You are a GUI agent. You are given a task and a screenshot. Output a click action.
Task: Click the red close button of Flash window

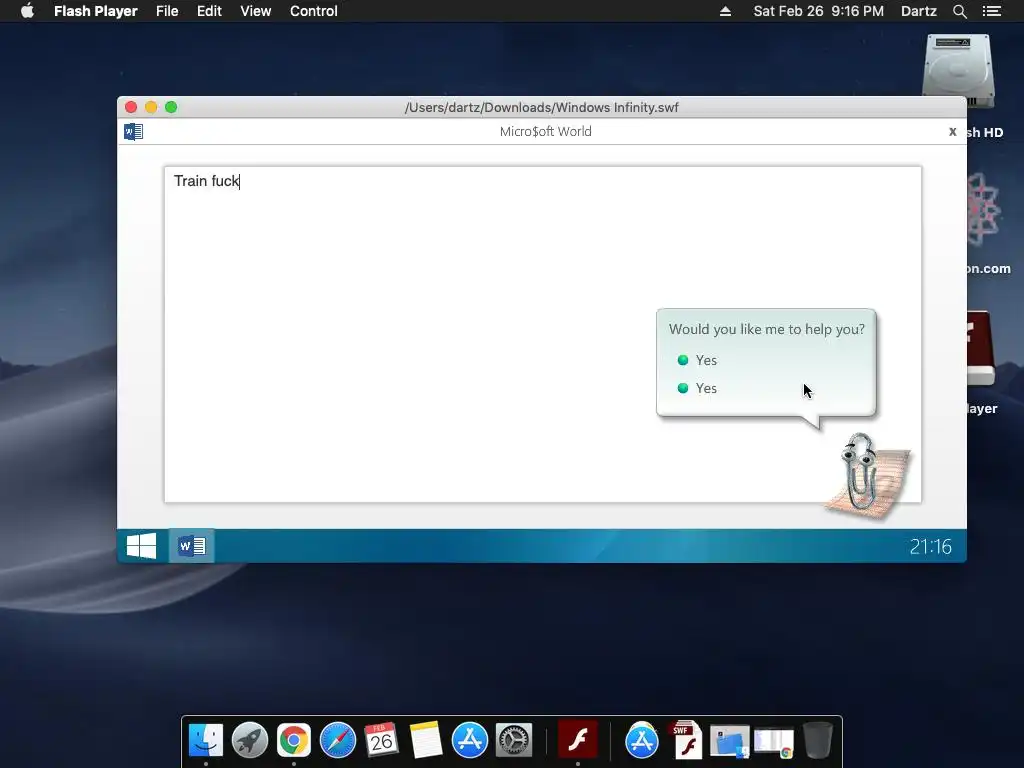click(131, 107)
